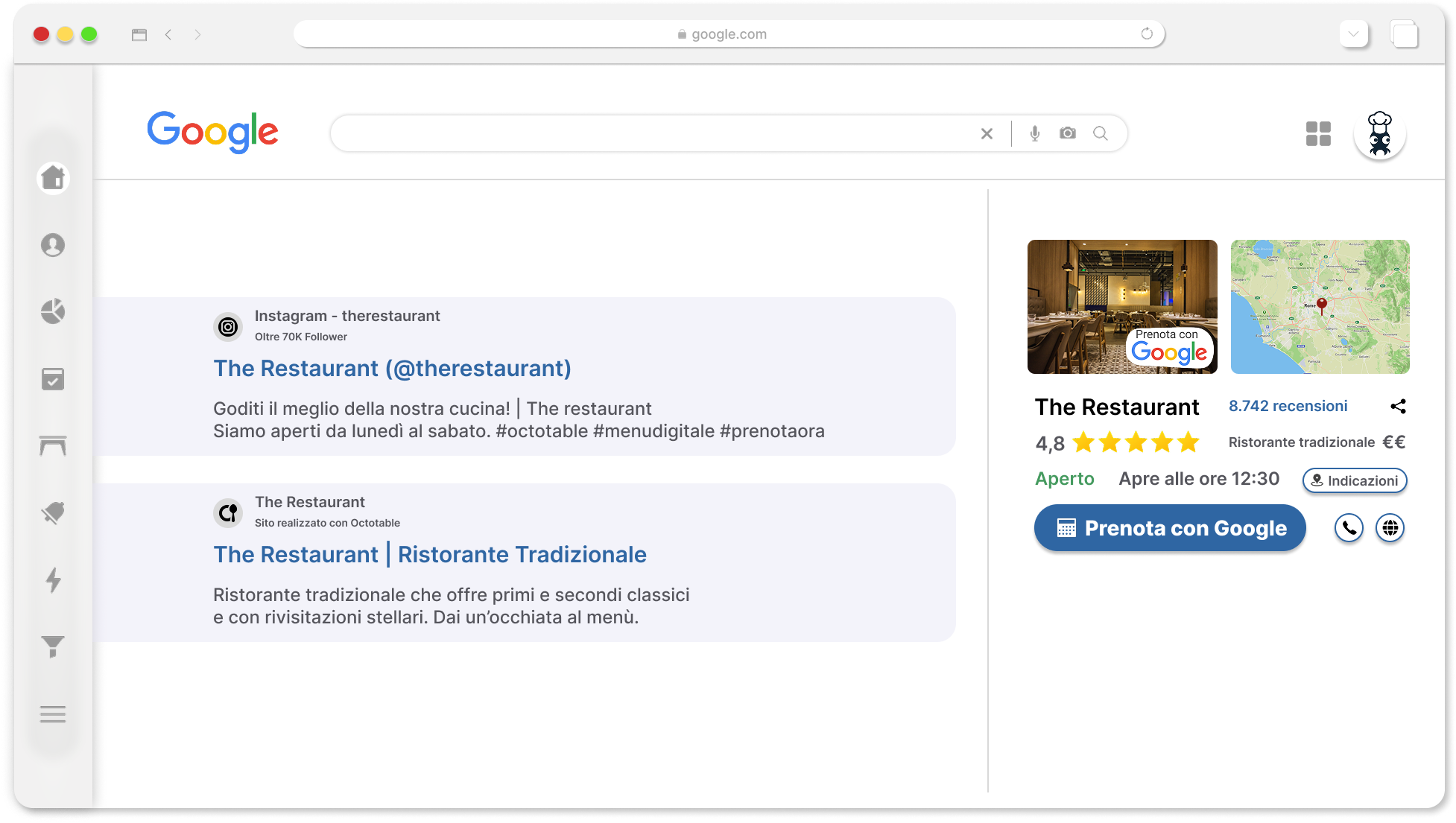The width and height of the screenshot is (1456, 823).
Task: Select the tables icon in the sidebar
Action: point(53,445)
